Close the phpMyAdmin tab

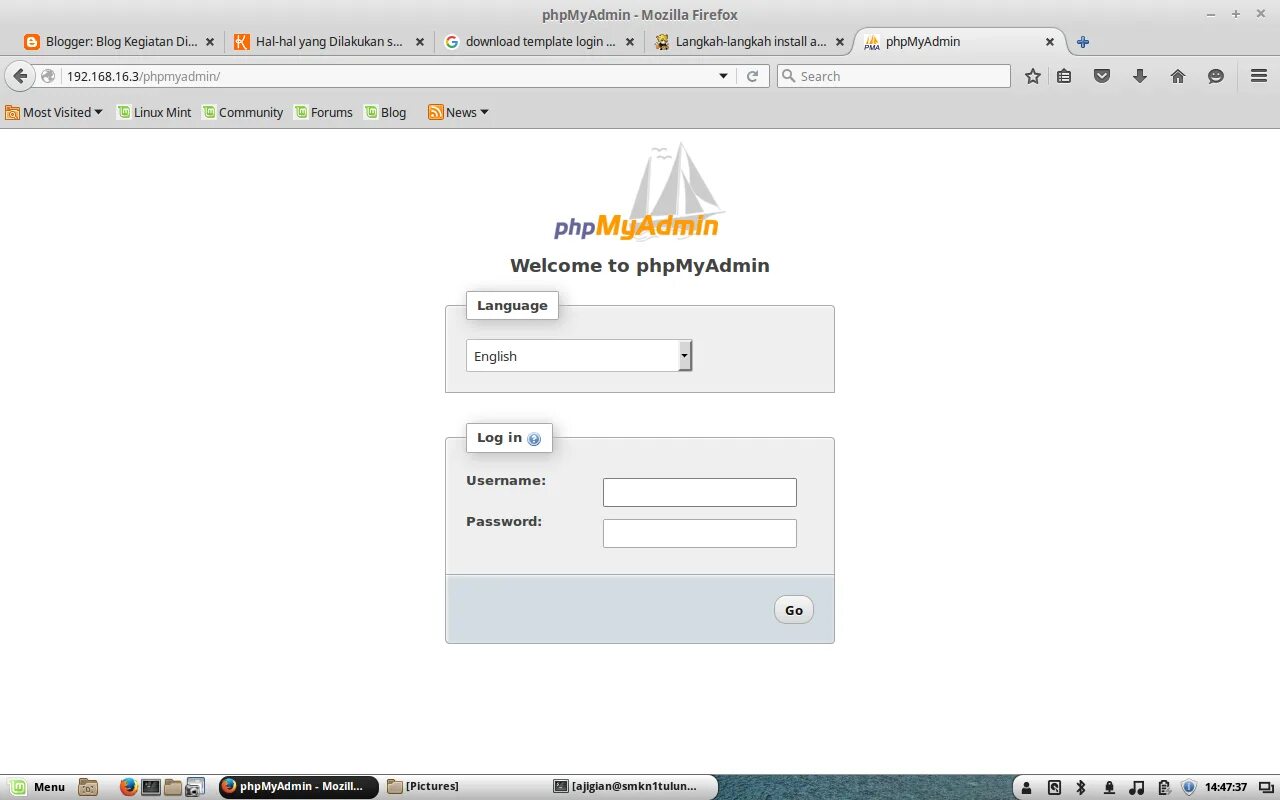(1050, 42)
